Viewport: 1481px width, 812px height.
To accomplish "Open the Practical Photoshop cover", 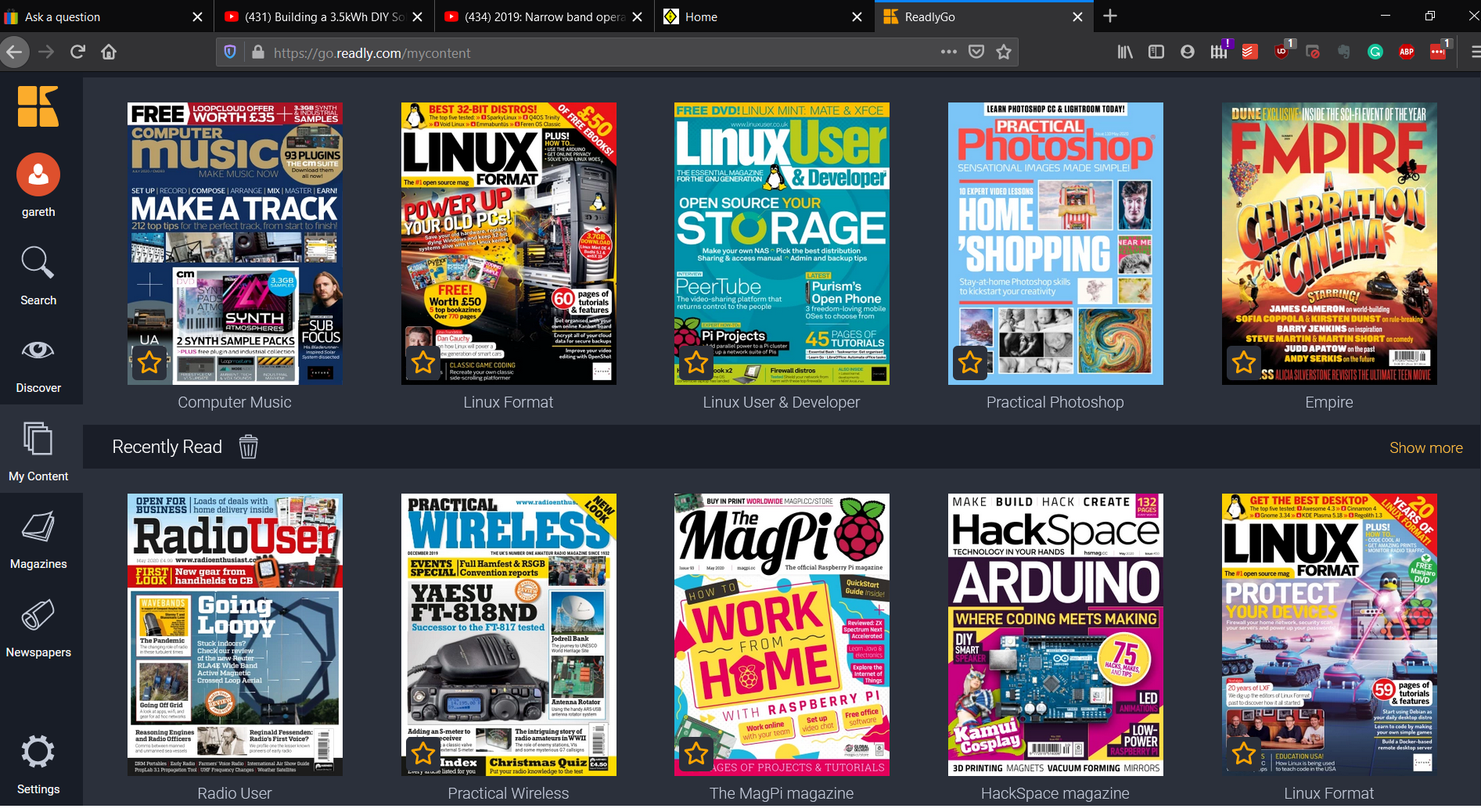I will point(1055,243).
